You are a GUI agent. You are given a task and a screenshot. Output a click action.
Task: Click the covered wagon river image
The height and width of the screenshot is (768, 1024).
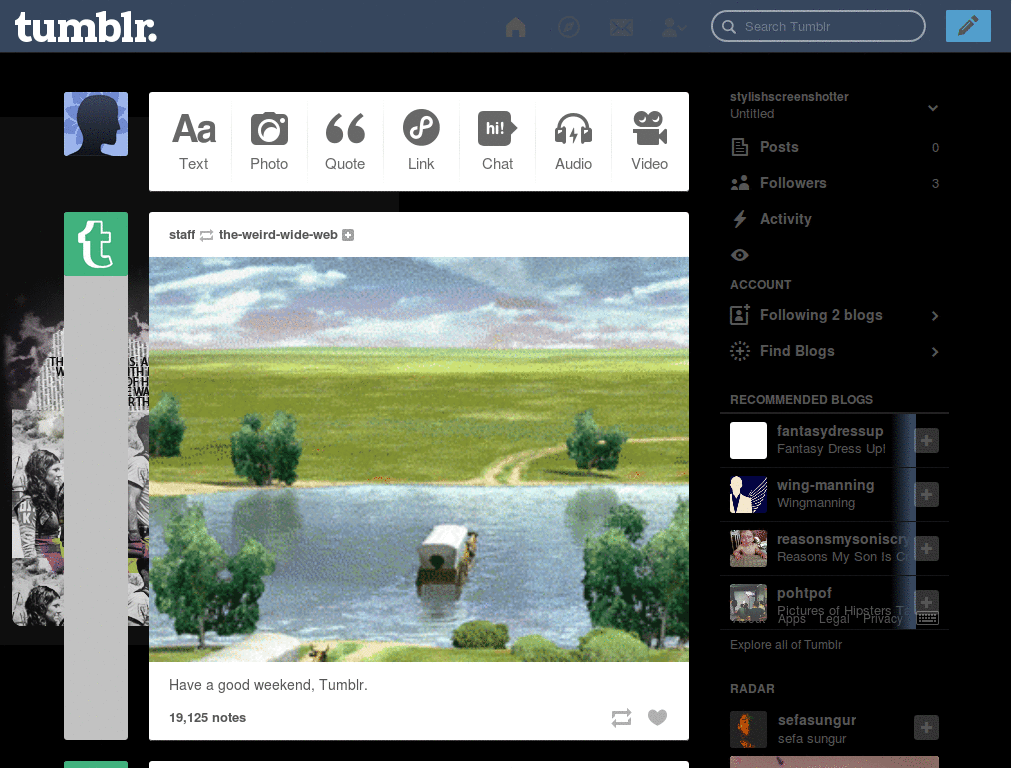pos(419,459)
